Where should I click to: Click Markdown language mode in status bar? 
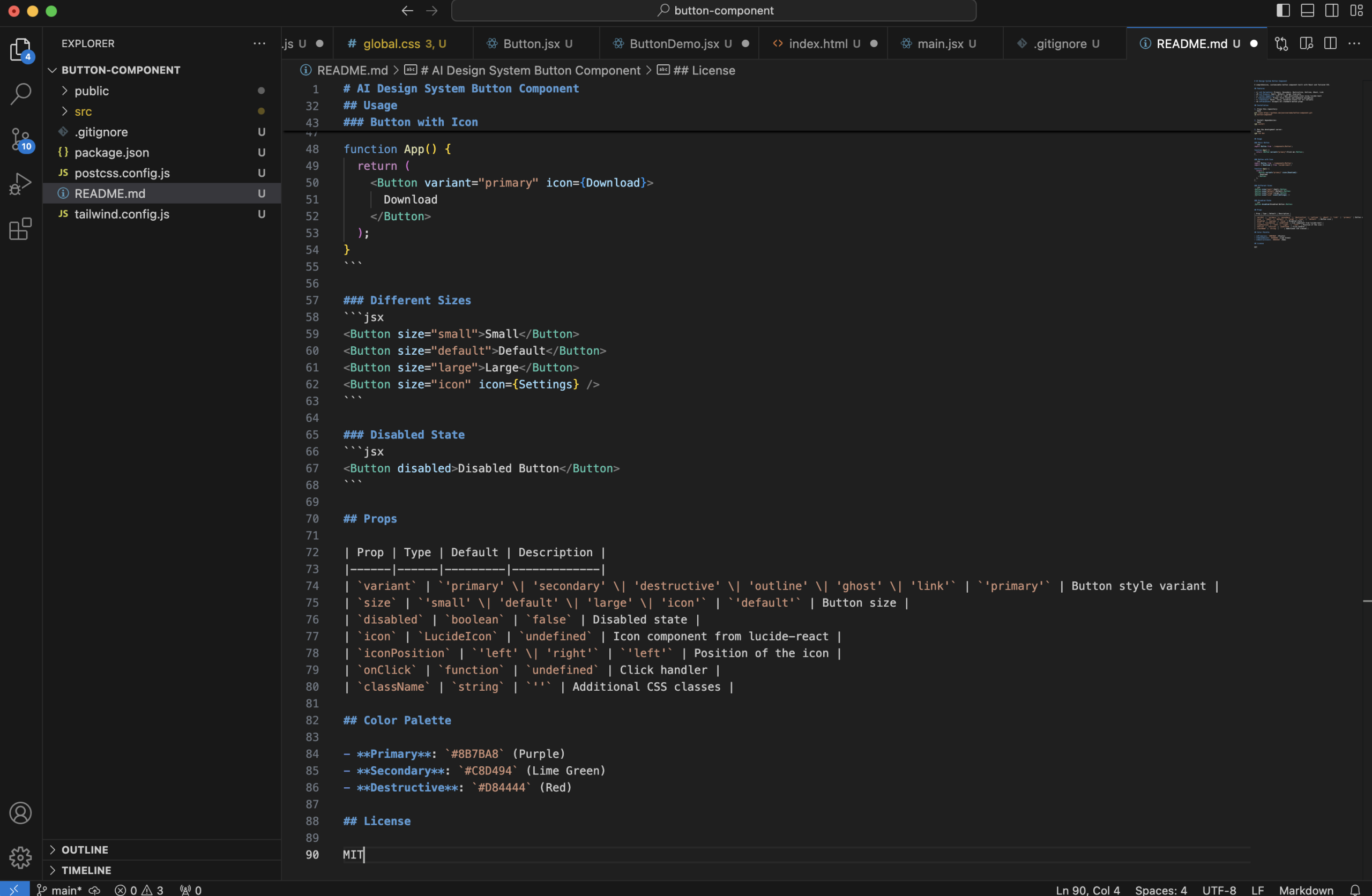tap(1306, 890)
